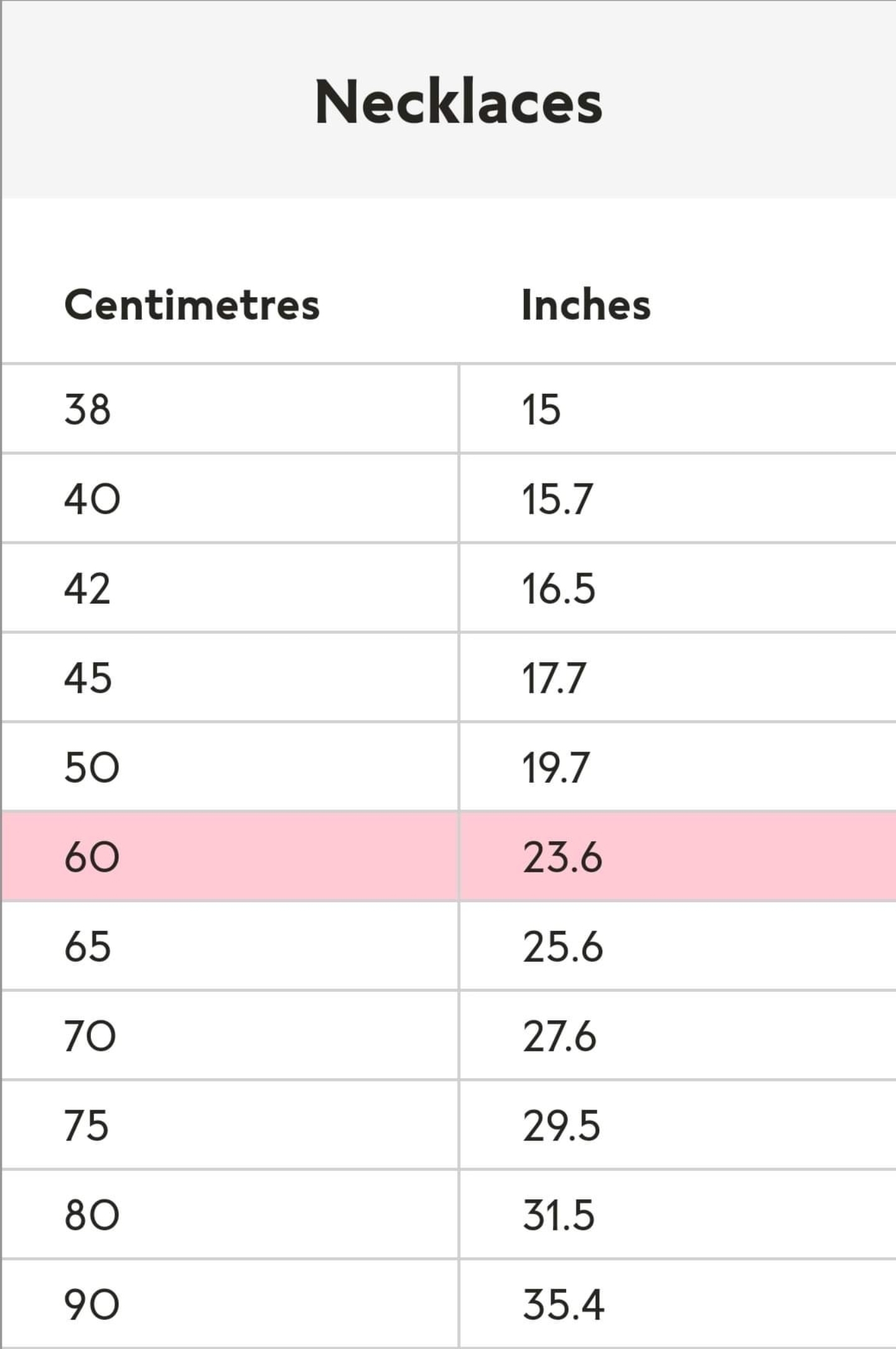Select the Inches column header
The height and width of the screenshot is (1349, 896).
pos(586,305)
